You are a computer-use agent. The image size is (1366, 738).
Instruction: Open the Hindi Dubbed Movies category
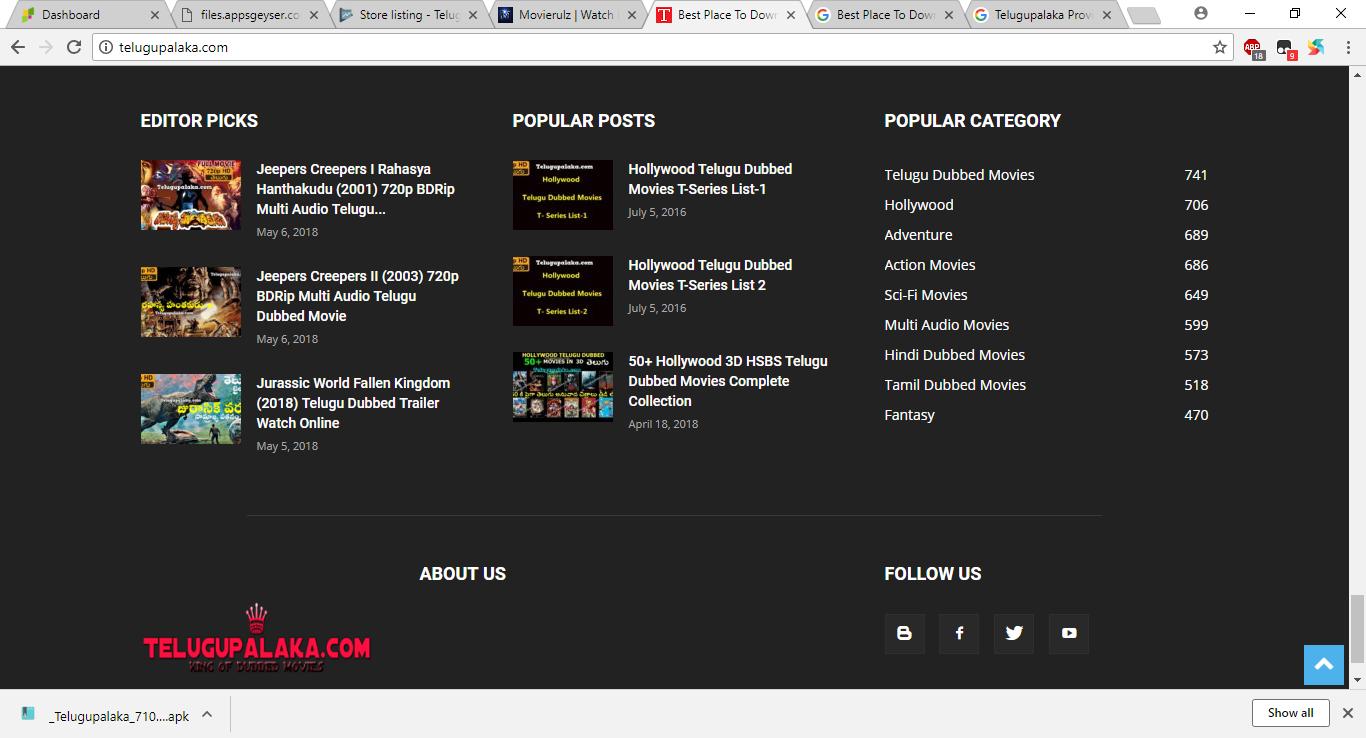954,355
